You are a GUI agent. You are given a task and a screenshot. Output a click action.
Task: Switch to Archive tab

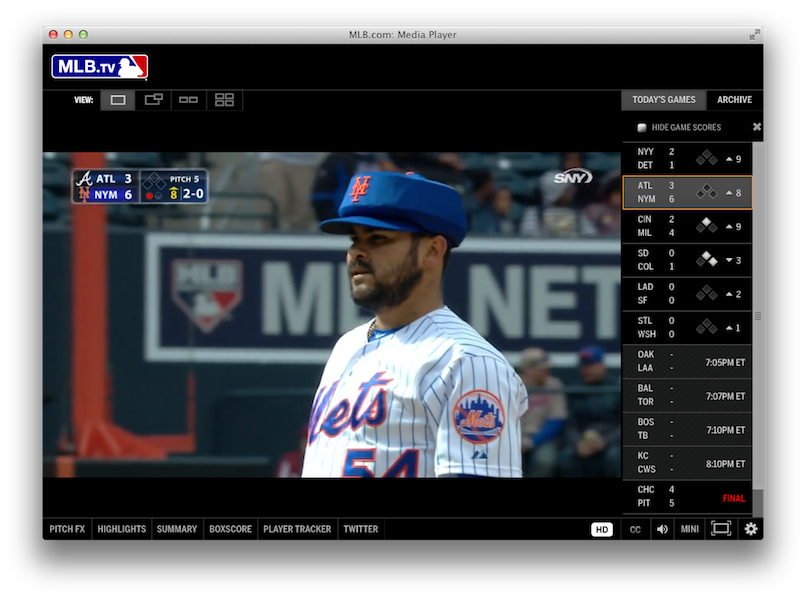[x=735, y=100]
